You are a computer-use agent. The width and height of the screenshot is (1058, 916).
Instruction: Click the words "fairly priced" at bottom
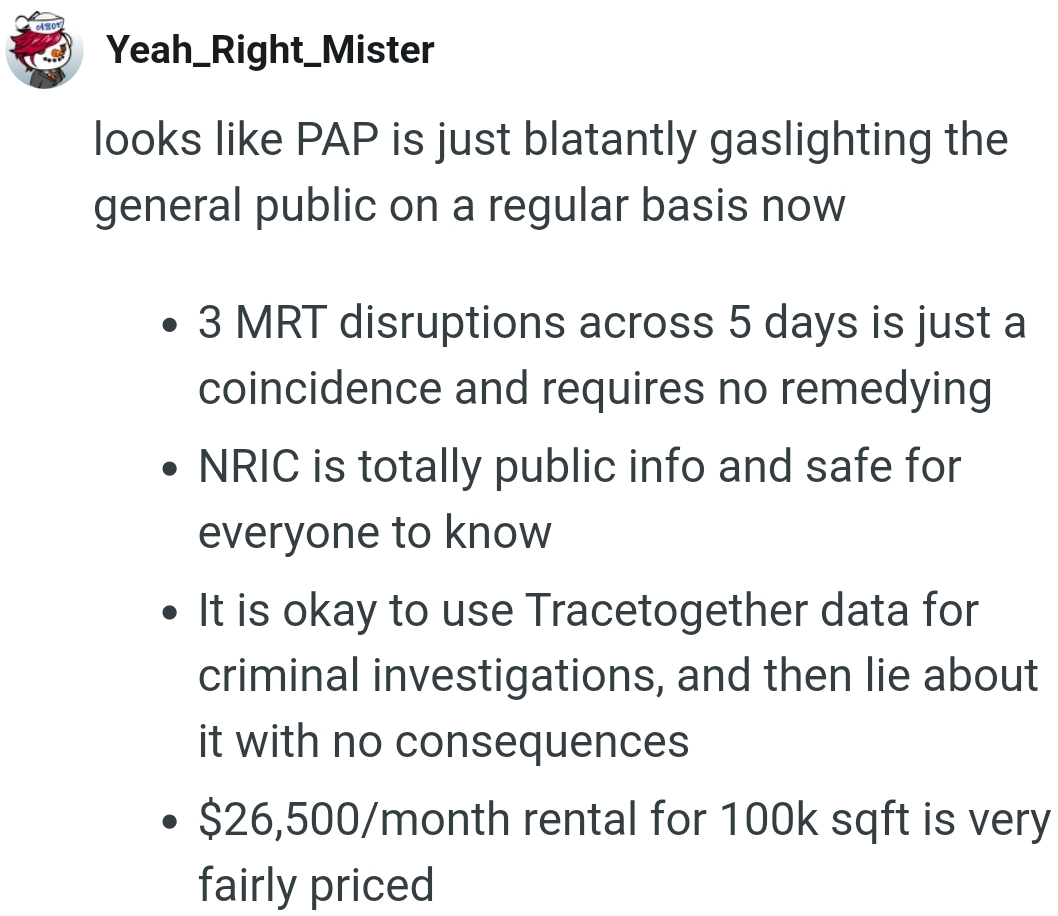(316, 884)
